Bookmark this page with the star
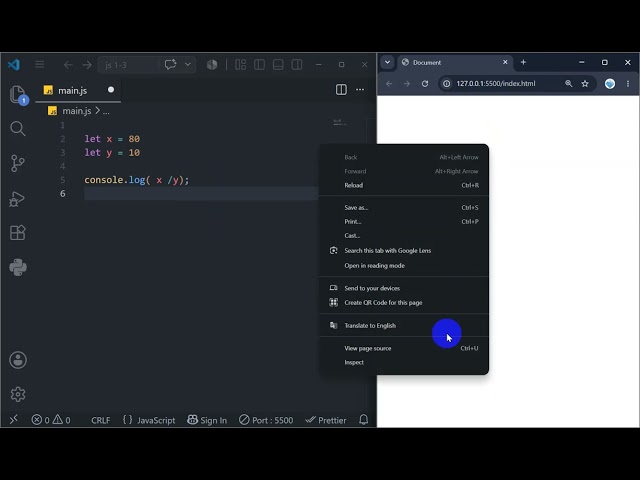Image resolution: width=640 pixels, height=480 pixels. tap(585, 83)
